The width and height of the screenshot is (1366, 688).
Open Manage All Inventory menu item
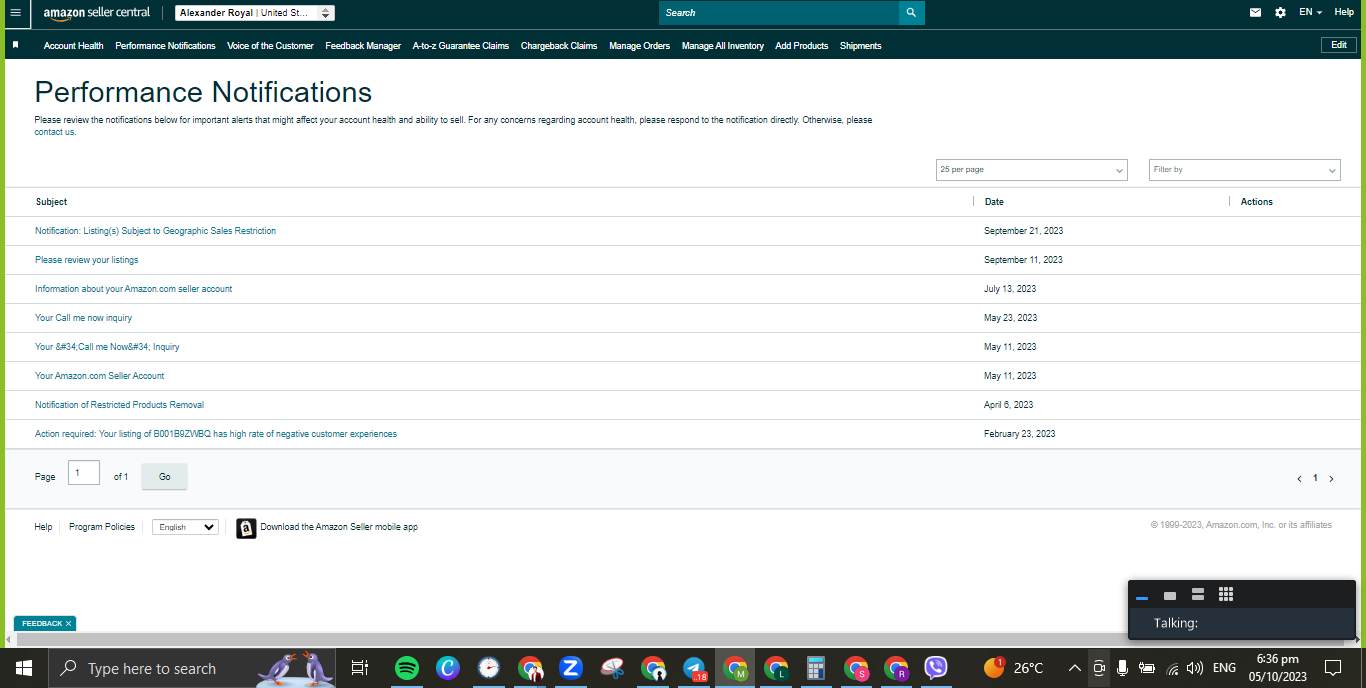(723, 46)
